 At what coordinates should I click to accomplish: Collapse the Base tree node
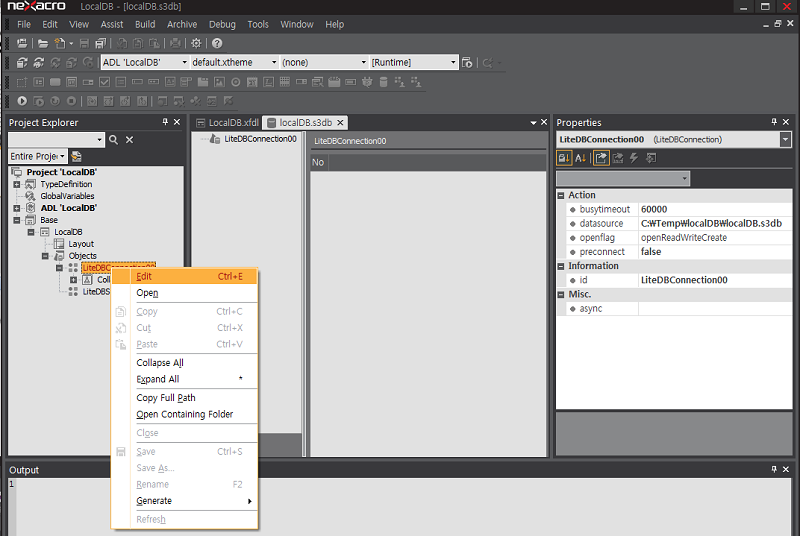pyautogui.click(x=17, y=220)
